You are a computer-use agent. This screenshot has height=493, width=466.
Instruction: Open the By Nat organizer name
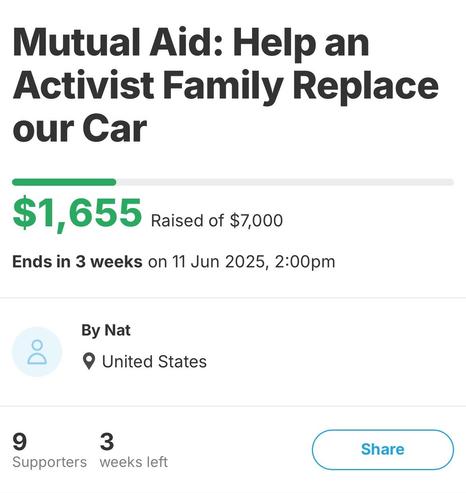pyautogui.click(x=106, y=330)
